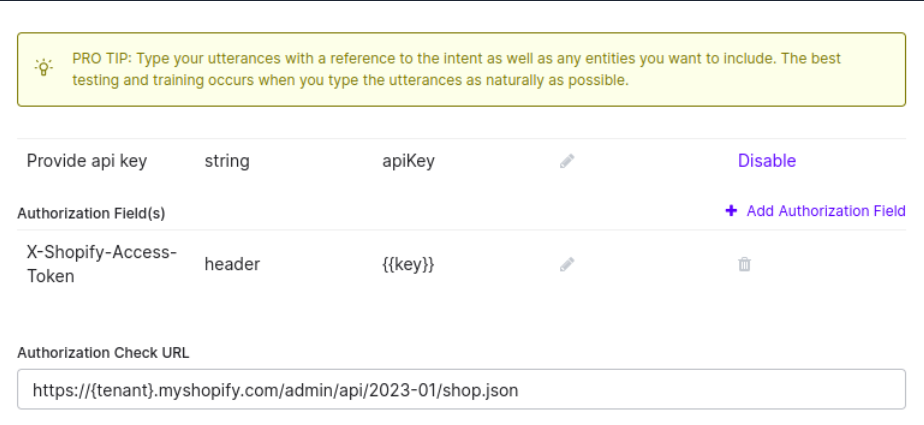The height and width of the screenshot is (425, 924).
Task: Click the tip line starting "testing and training"
Action: click(x=350, y=80)
